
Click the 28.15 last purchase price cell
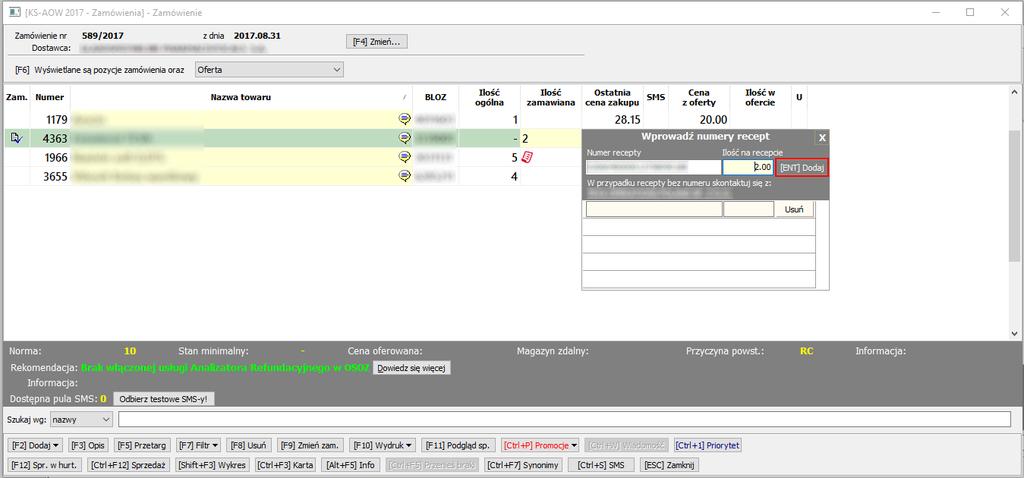click(613, 120)
